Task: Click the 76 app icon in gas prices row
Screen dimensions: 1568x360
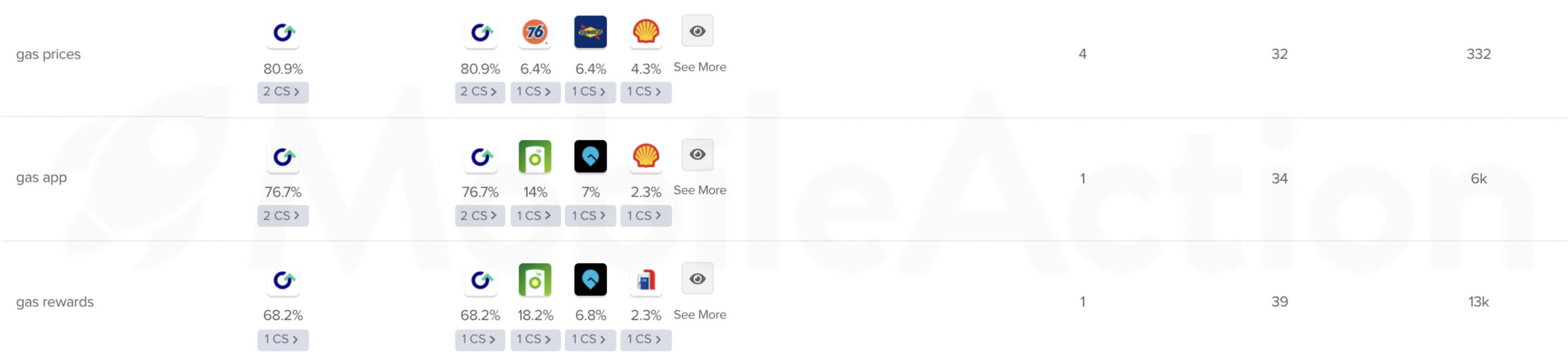Action: 535,32
